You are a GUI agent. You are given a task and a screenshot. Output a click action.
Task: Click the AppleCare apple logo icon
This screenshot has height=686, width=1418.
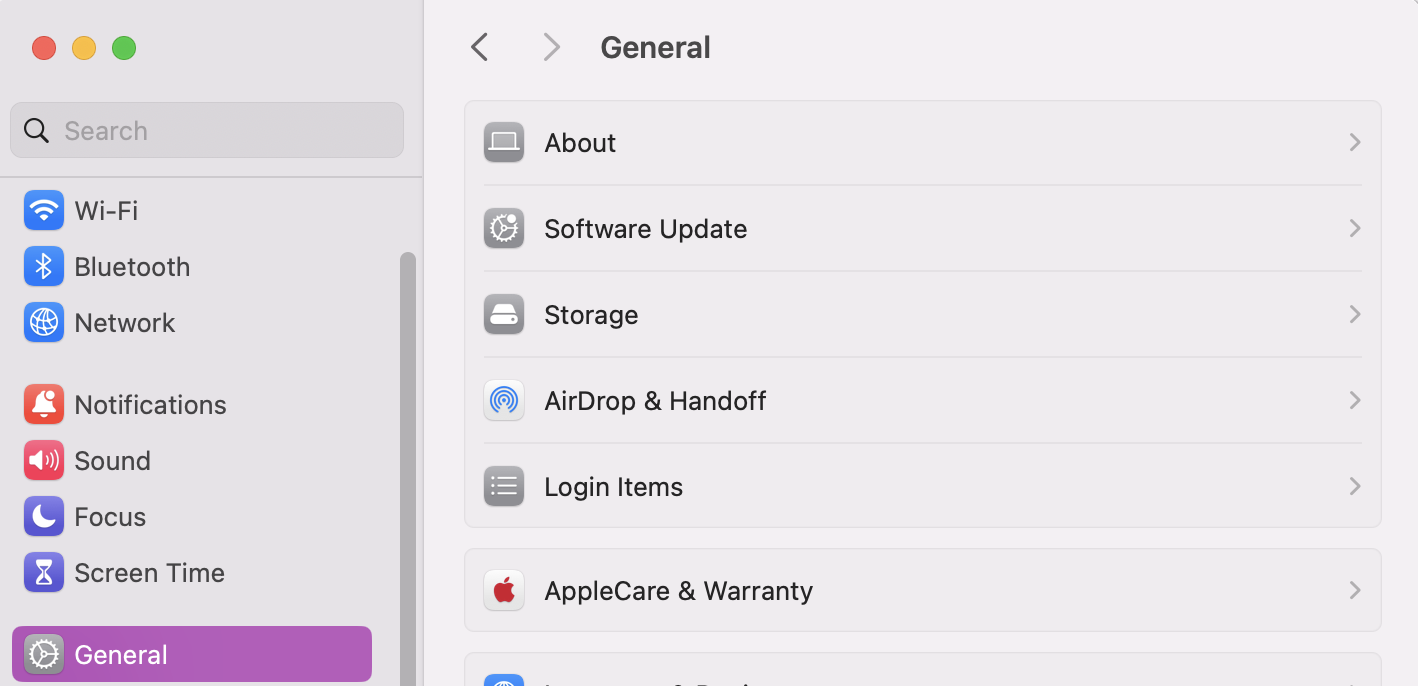pyautogui.click(x=504, y=590)
